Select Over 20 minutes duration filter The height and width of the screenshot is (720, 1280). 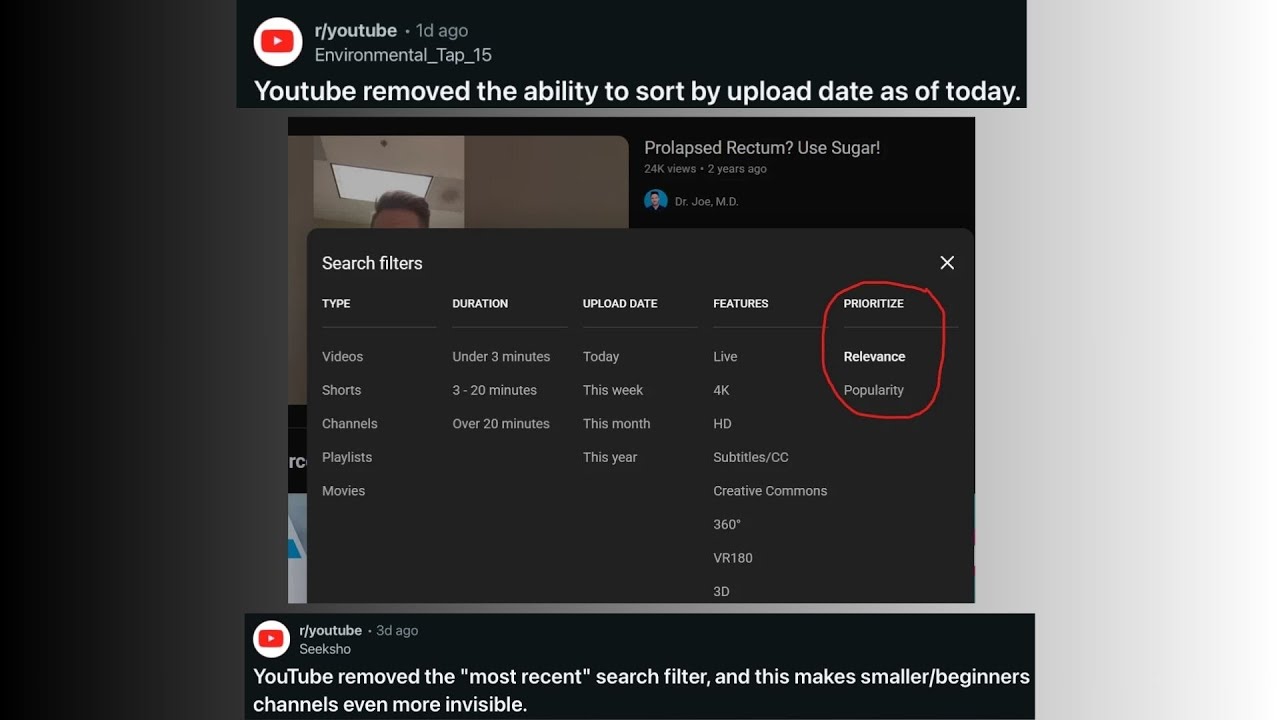pyautogui.click(x=501, y=424)
